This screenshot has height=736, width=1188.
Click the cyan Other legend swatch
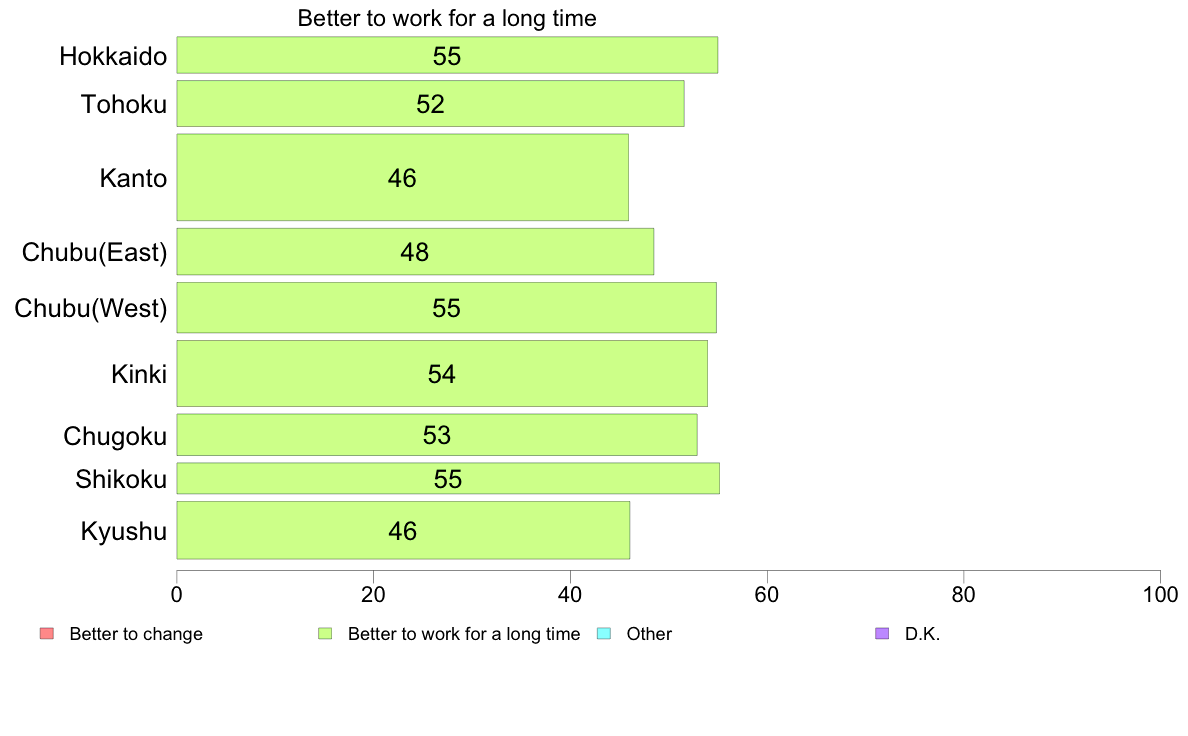click(604, 634)
